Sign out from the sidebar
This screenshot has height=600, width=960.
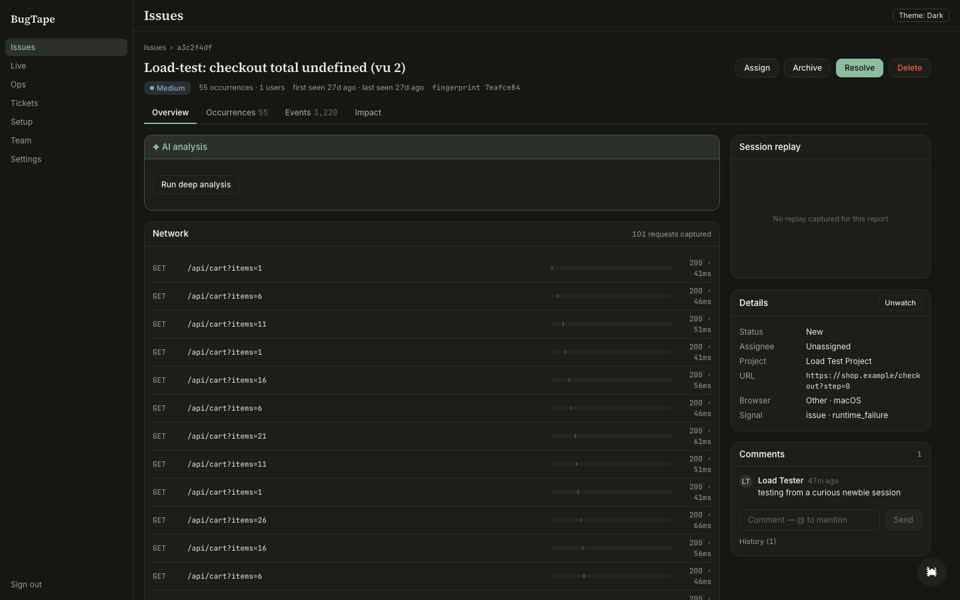(26, 585)
